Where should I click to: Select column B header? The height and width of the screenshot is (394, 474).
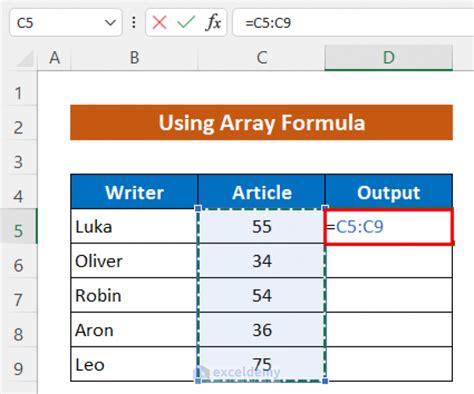134,58
